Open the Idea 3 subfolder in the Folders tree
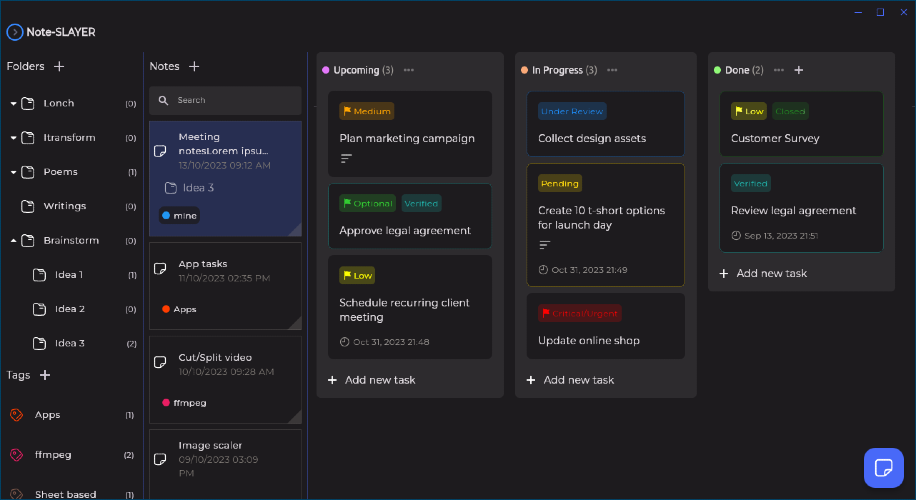The height and width of the screenshot is (500, 916). pyautogui.click(x=72, y=343)
